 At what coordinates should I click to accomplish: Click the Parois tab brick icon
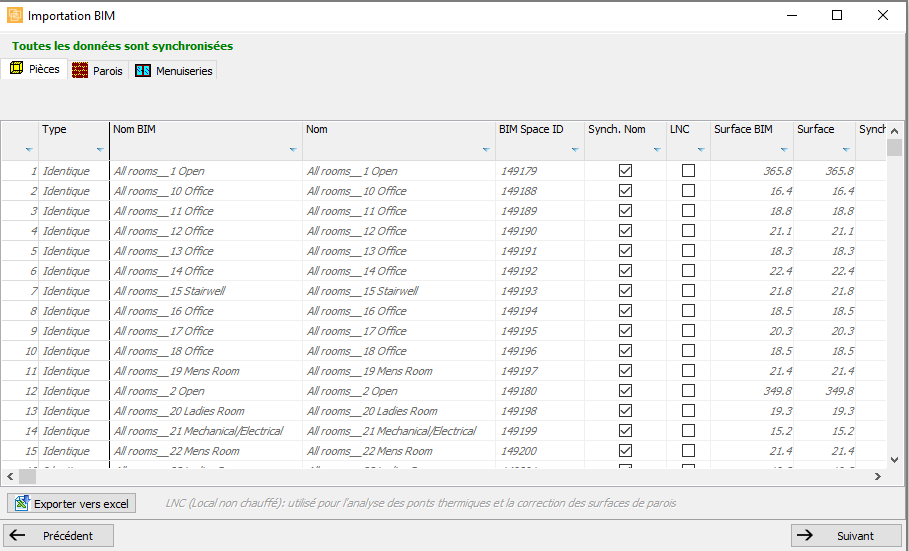tap(79, 70)
